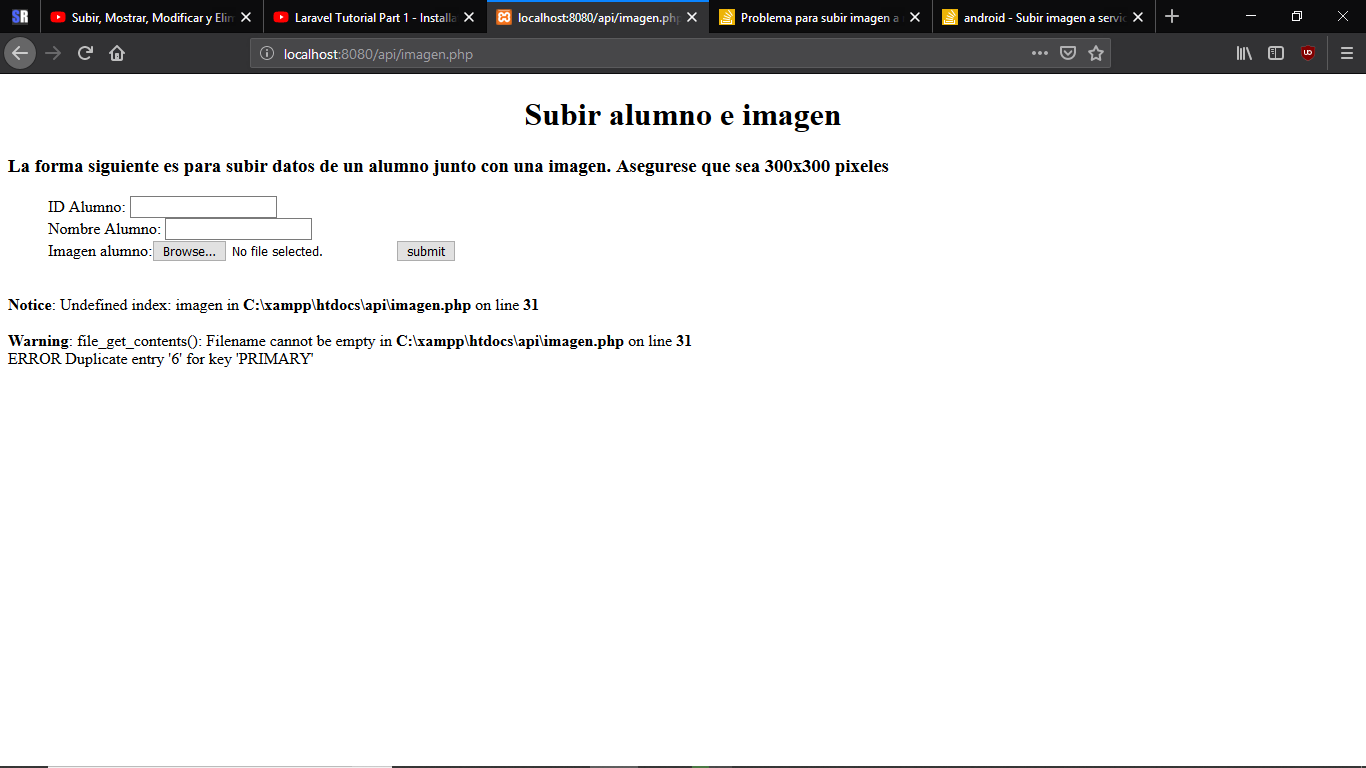Click the 'ID Alumno:' label

[x=87, y=207]
